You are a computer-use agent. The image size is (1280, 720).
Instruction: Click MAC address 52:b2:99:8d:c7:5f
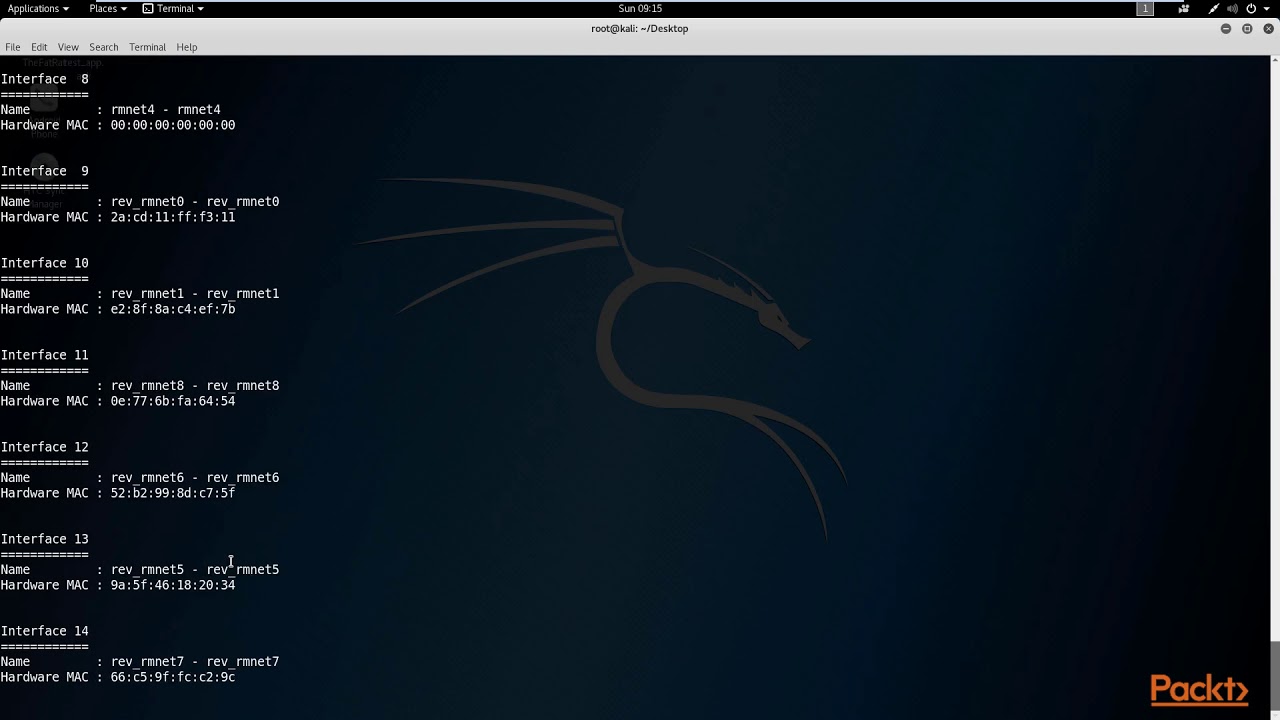pos(173,493)
